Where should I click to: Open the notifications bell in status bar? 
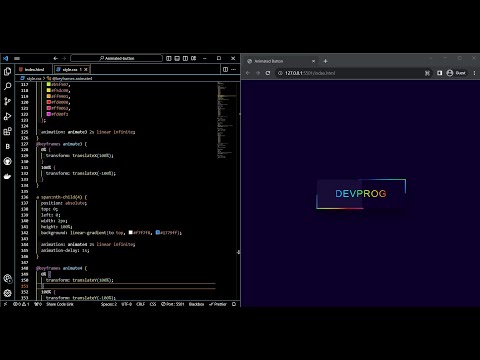(x=234, y=304)
